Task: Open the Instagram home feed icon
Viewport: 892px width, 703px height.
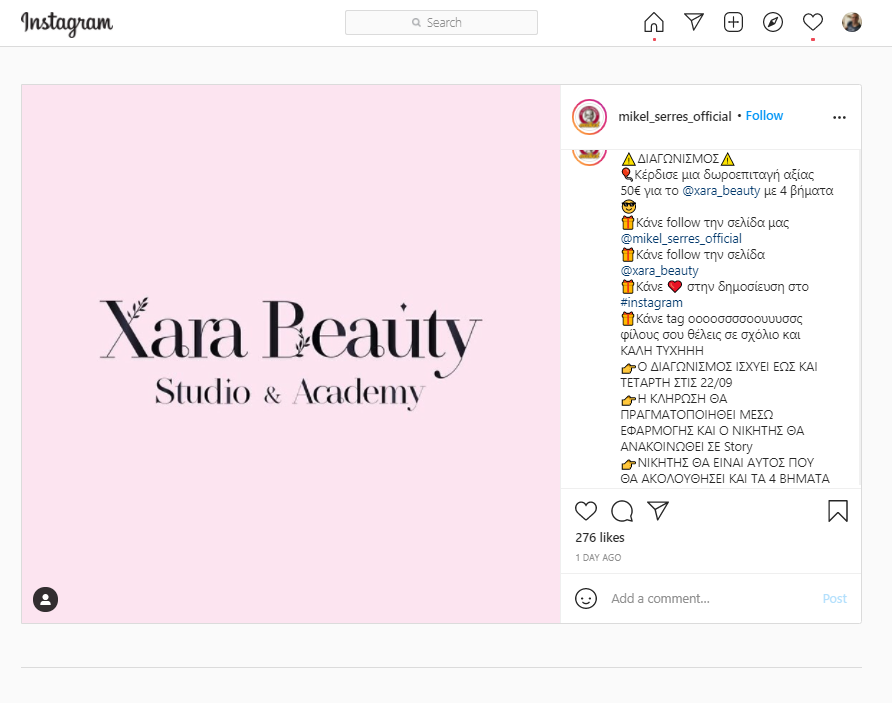Action: click(x=654, y=23)
